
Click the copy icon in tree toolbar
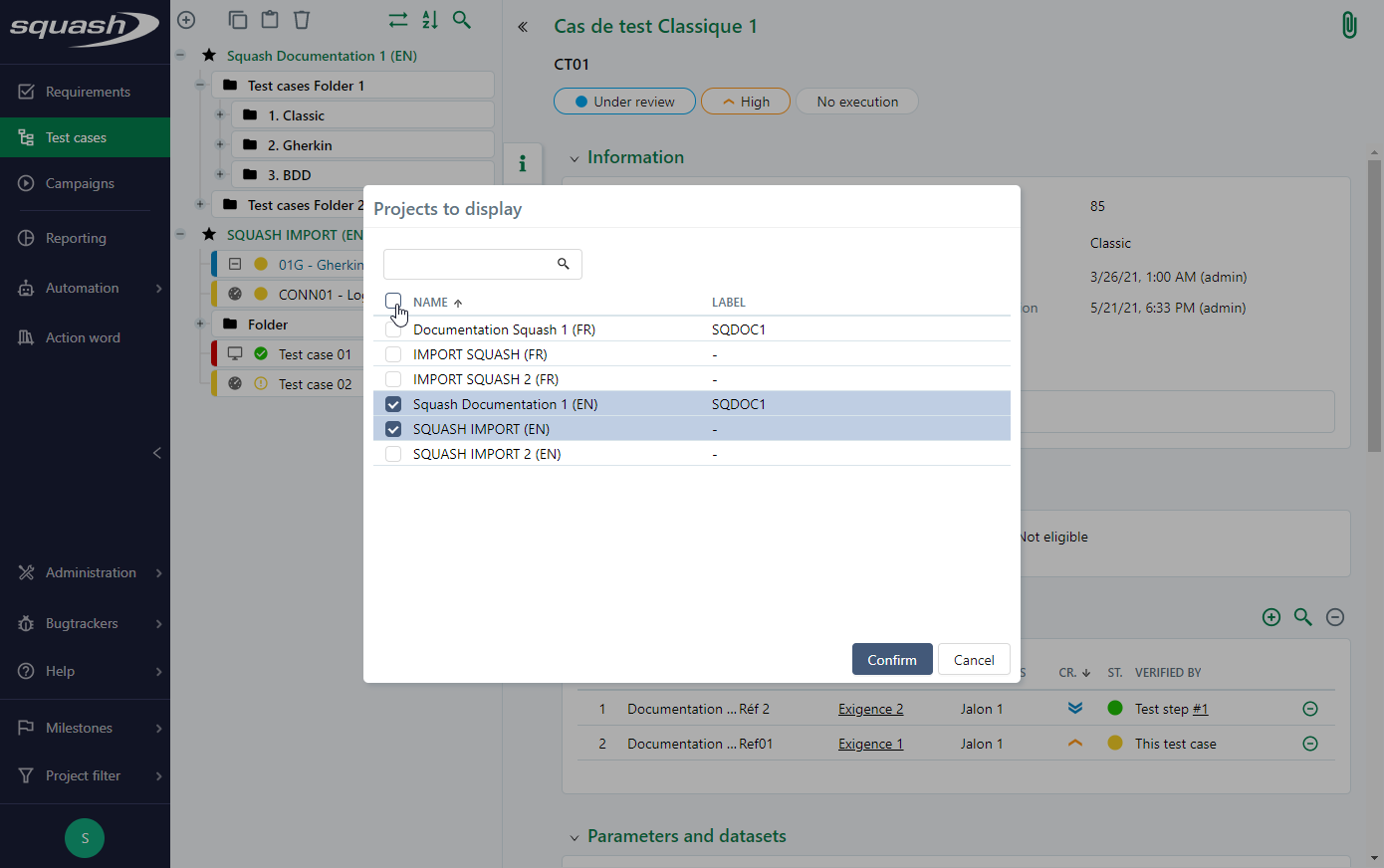tap(238, 20)
